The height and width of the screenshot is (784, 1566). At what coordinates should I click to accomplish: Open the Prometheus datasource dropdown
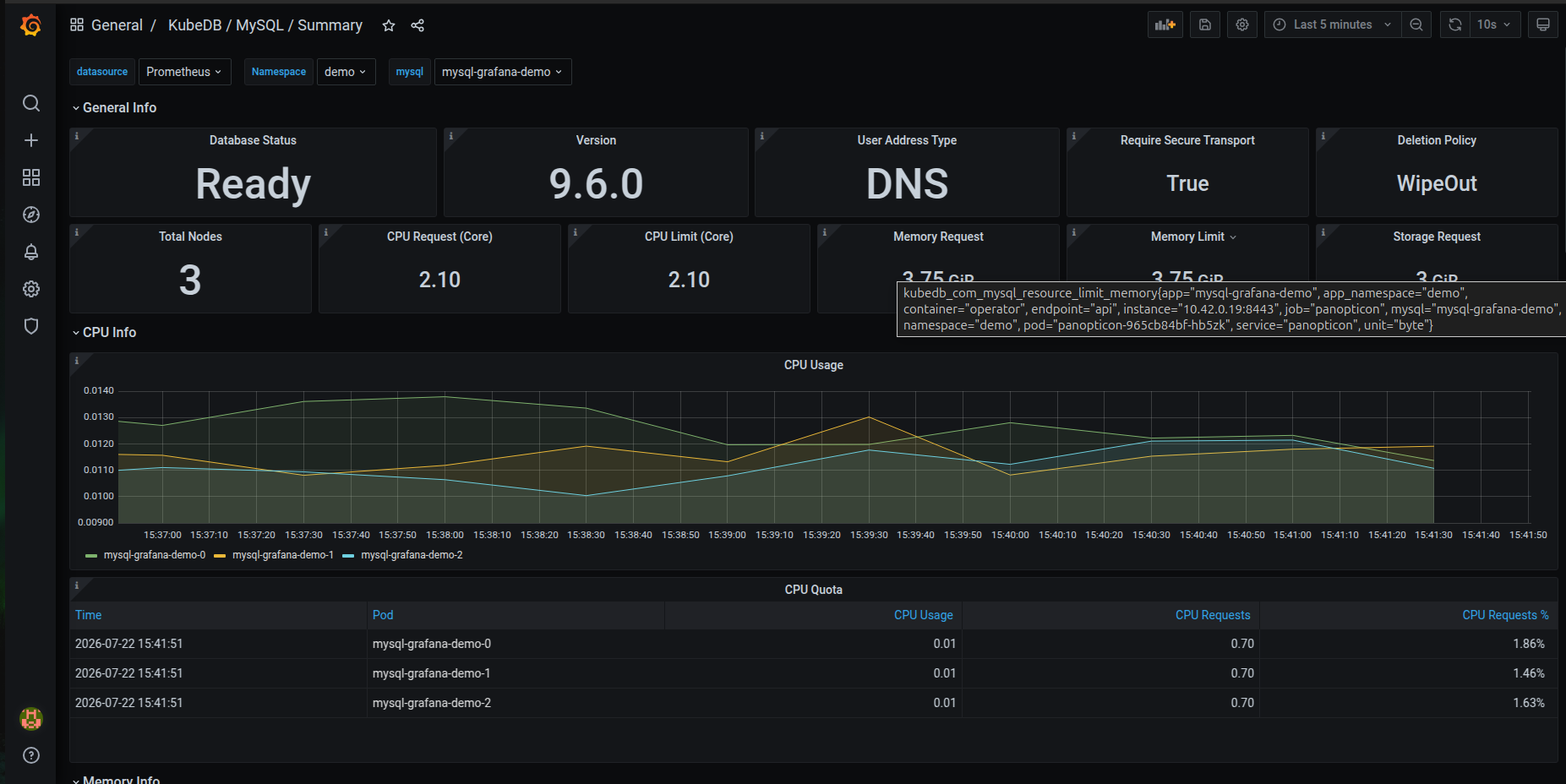coord(184,72)
